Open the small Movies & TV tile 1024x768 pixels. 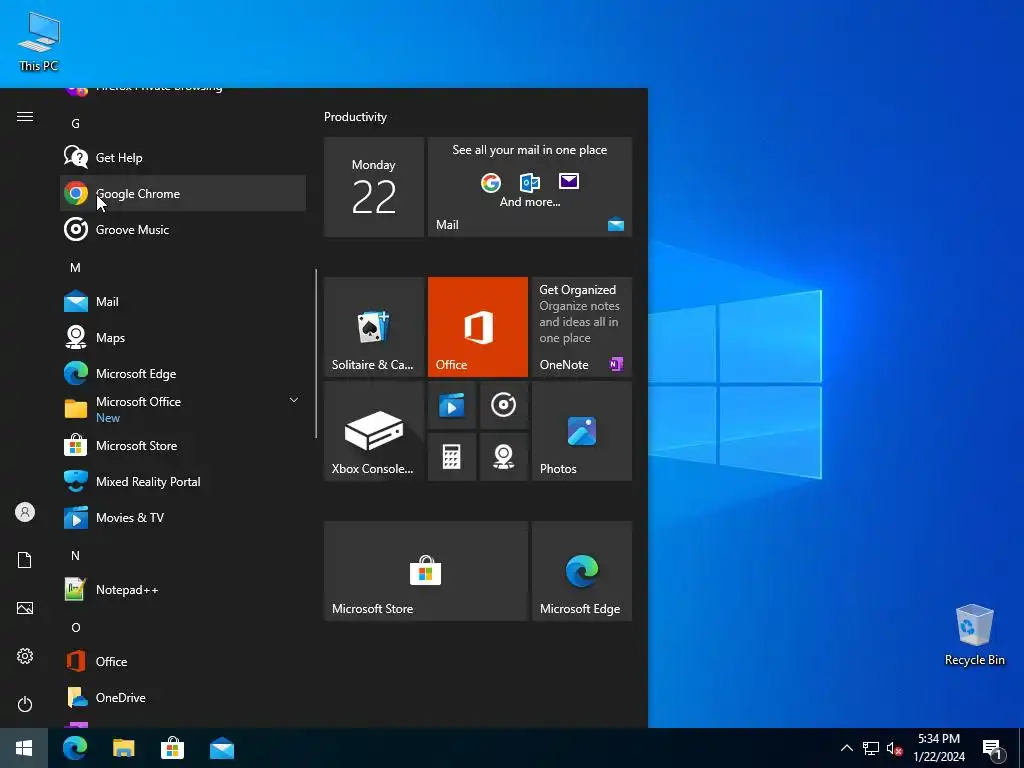pyautogui.click(x=451, y=405)
